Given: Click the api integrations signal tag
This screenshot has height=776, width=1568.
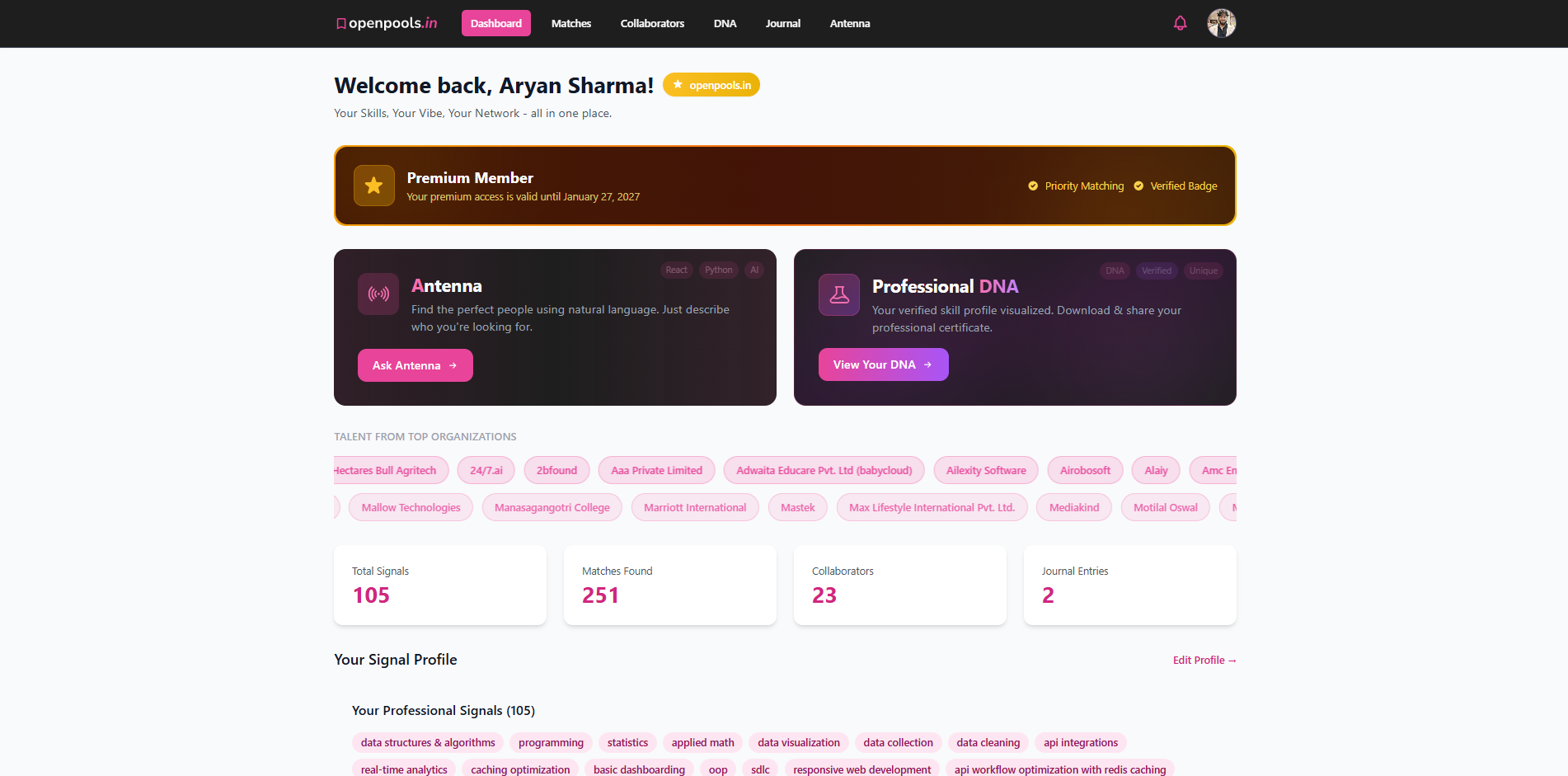Looking at the screenshot, I should (x=1081, y=743).
